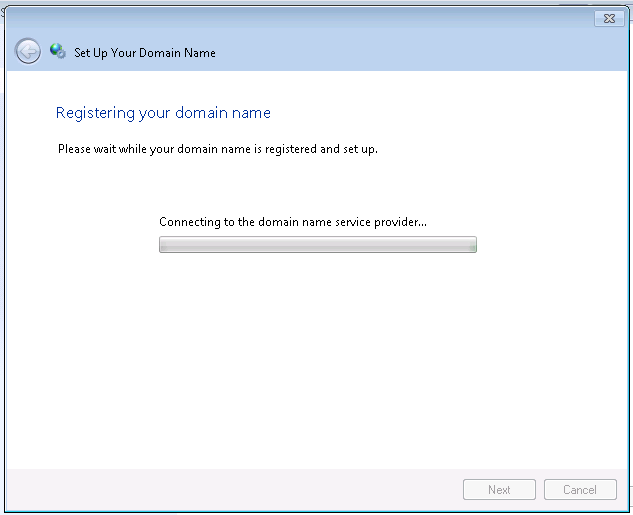Click the Back arrow button
This screenshot has height=515, width=633.
[28, 52]
